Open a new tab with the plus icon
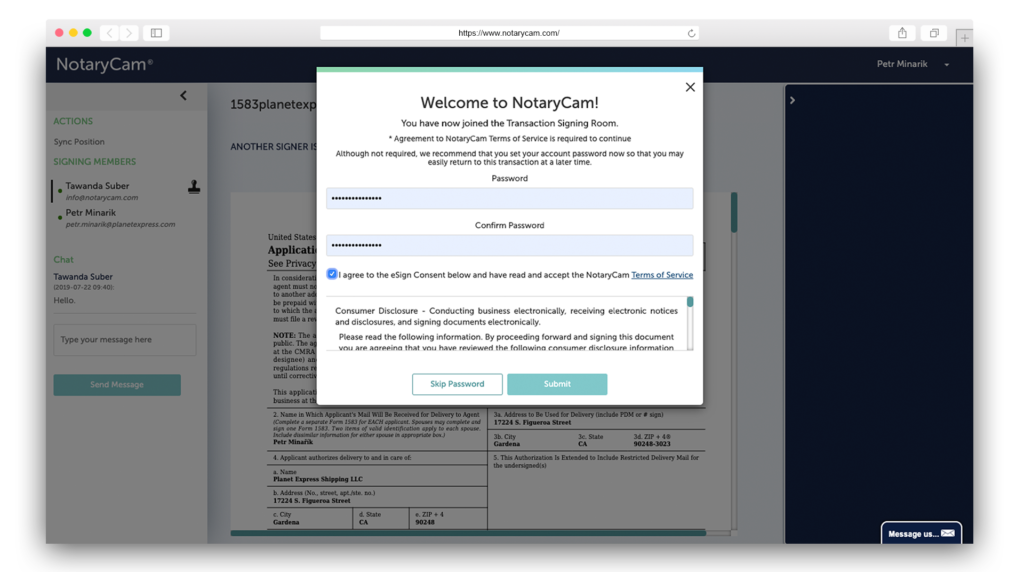 964,38
